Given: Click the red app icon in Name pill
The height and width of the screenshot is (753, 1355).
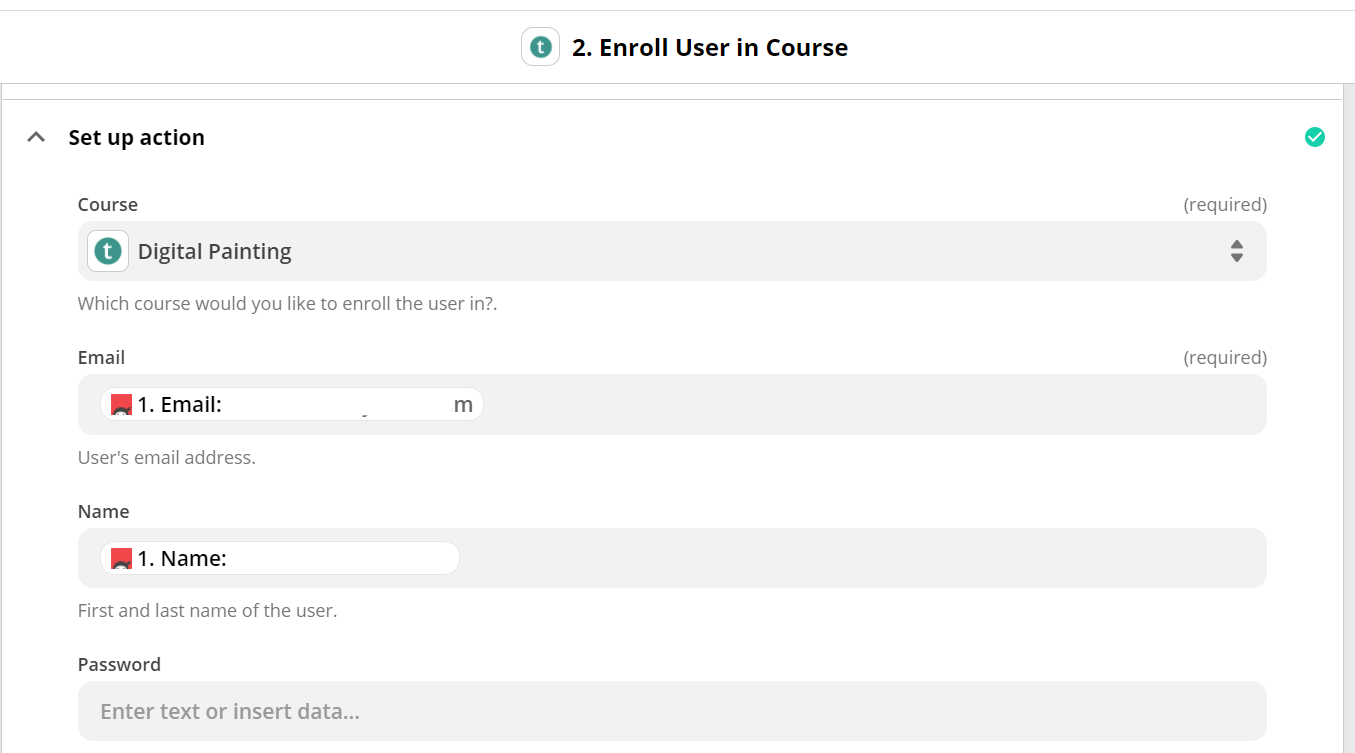Looking at the screenshot, I should click(x=122, y=559).
